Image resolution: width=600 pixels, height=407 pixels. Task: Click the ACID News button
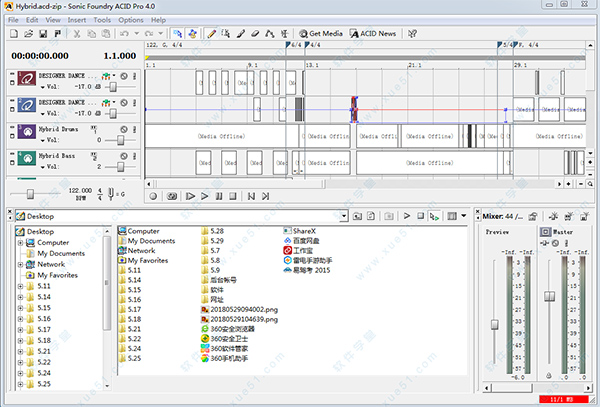[x=373, y=33]
